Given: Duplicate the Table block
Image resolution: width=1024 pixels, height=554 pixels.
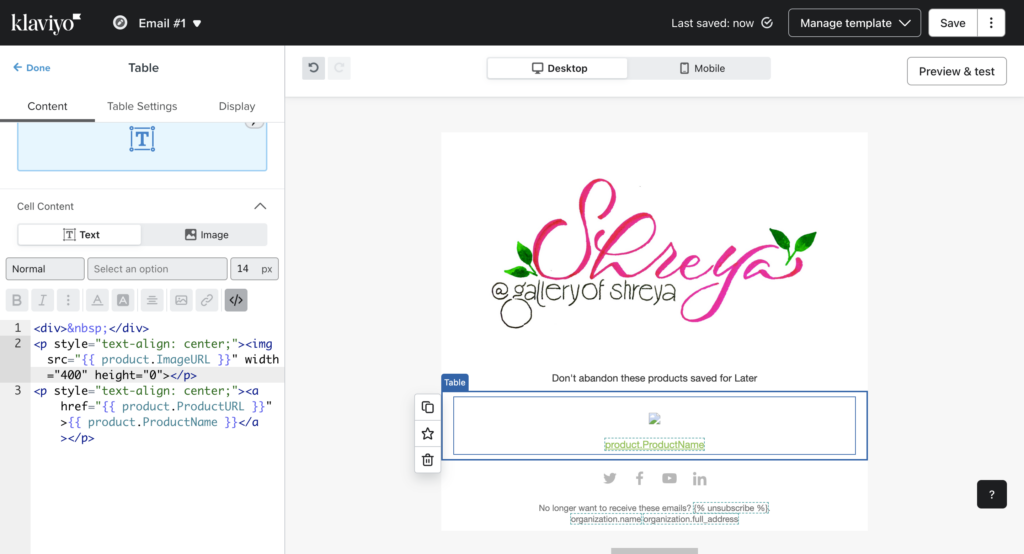Looking at the screenshot, I should [428, 407].
